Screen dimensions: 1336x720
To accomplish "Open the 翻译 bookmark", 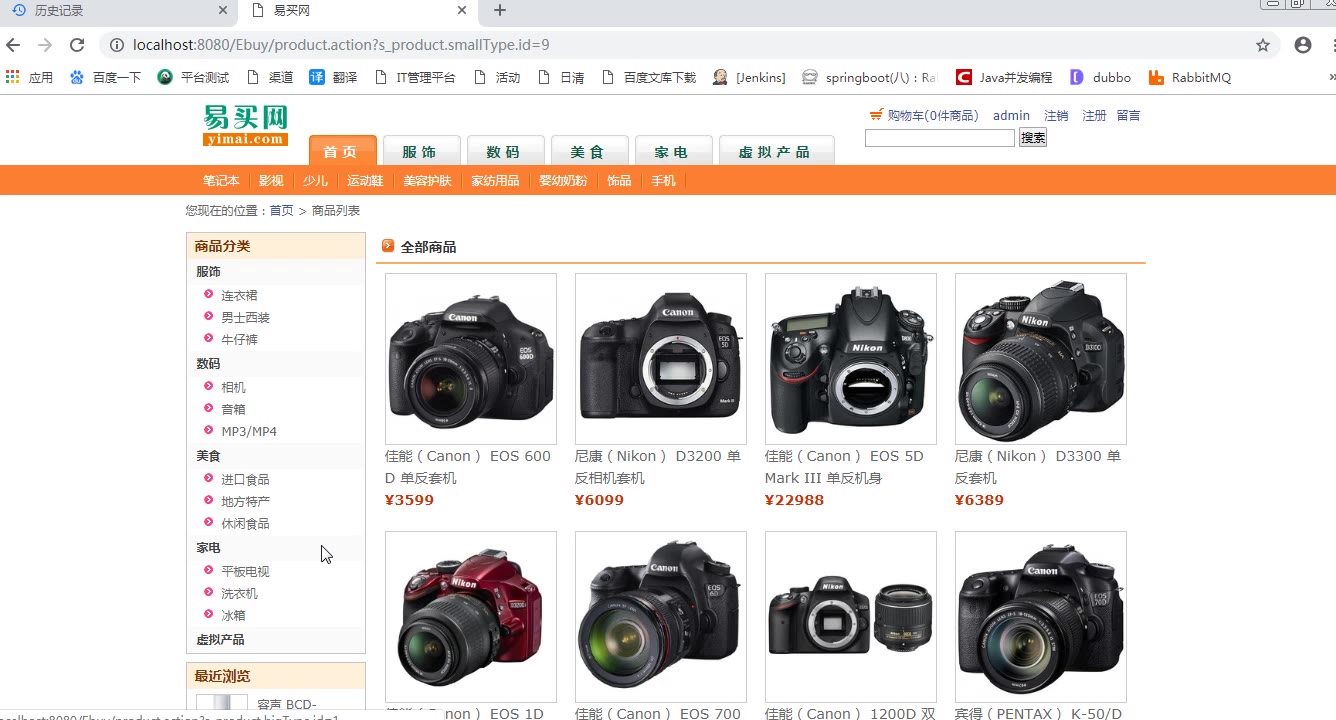I will [x=333, y=77].
